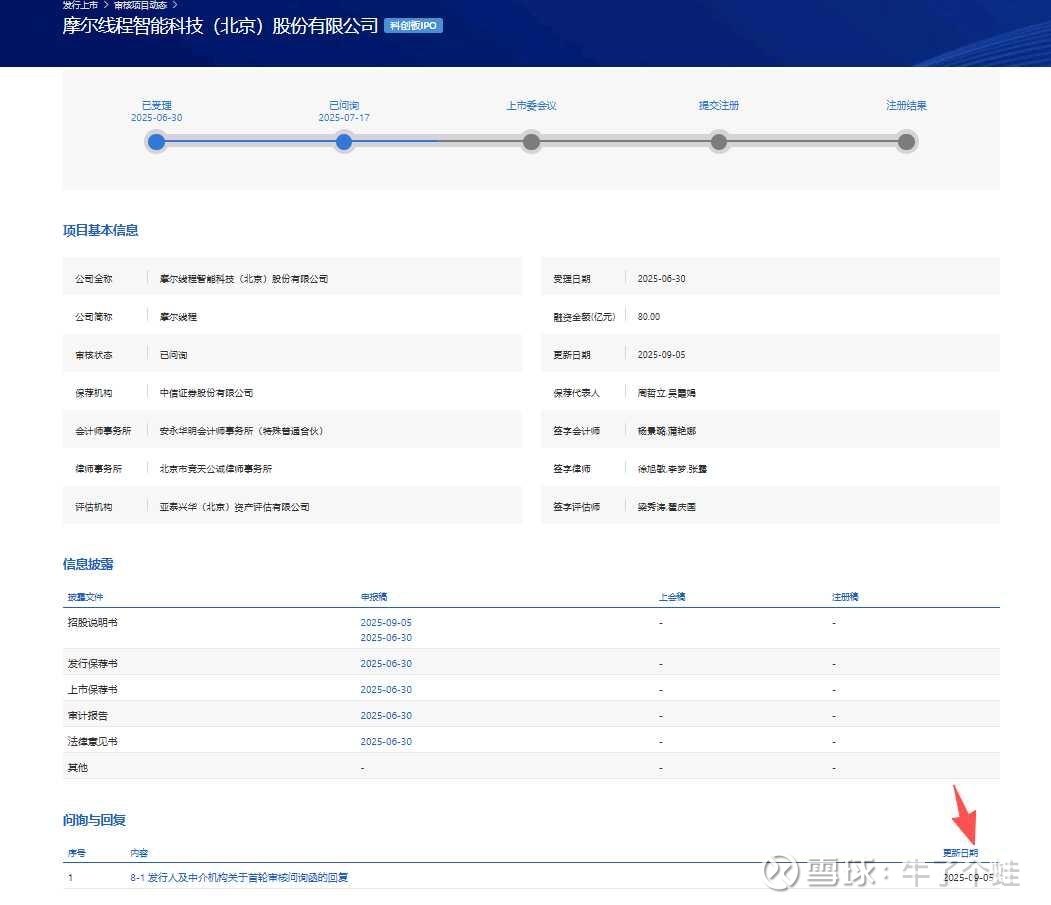Click the 内容 column header

[139, 853]
